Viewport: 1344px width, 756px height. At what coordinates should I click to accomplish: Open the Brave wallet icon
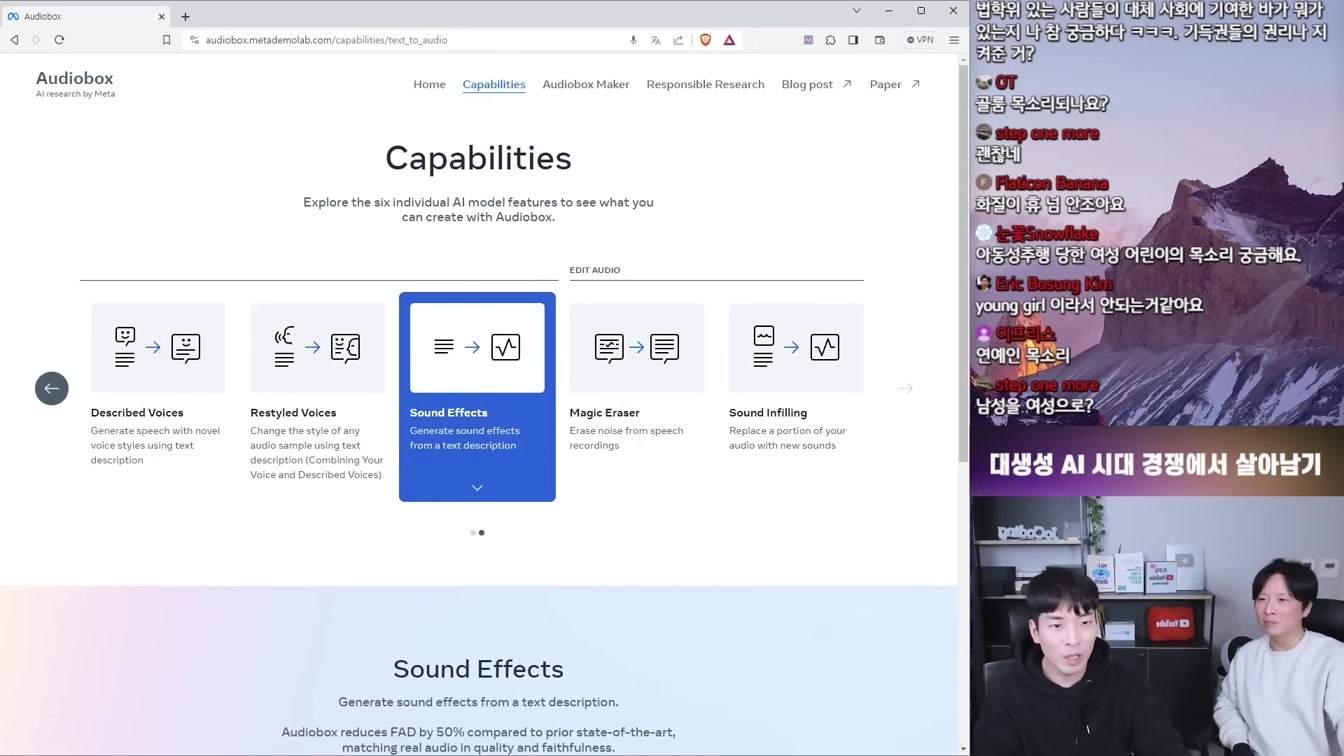click(x=880, y=40)
